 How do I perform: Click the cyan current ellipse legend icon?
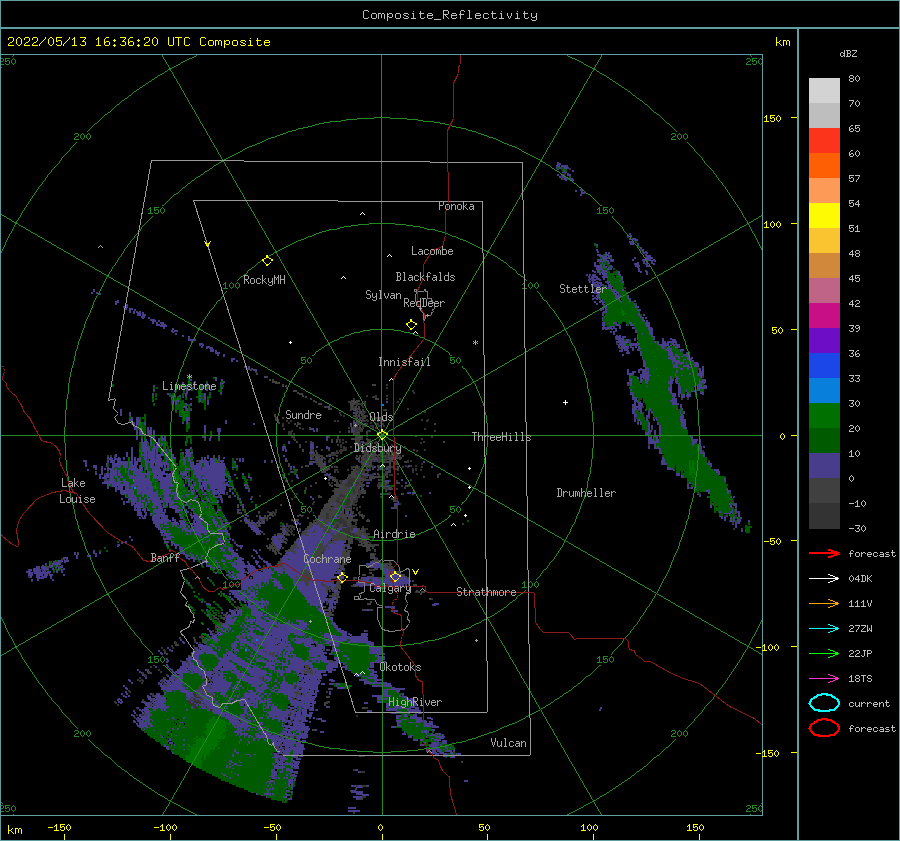tap(824, 703)
